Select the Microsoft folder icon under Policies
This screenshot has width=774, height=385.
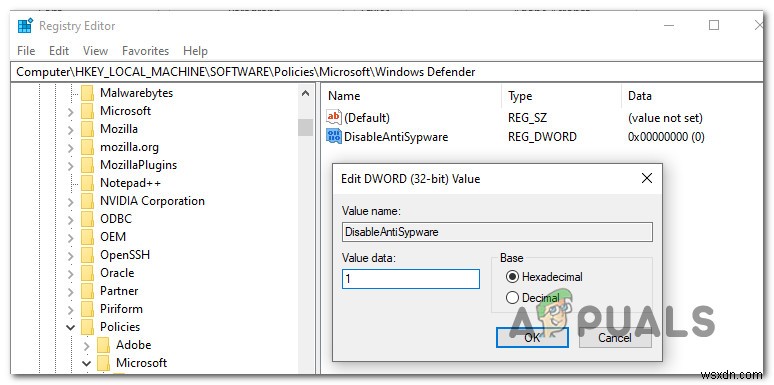tap(104, 363)
